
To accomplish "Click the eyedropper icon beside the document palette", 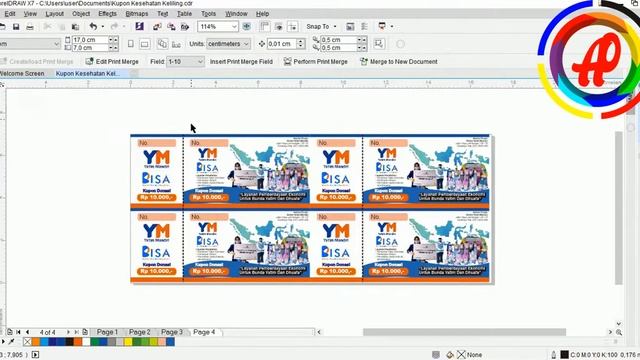I will click(x=11, y=341).
